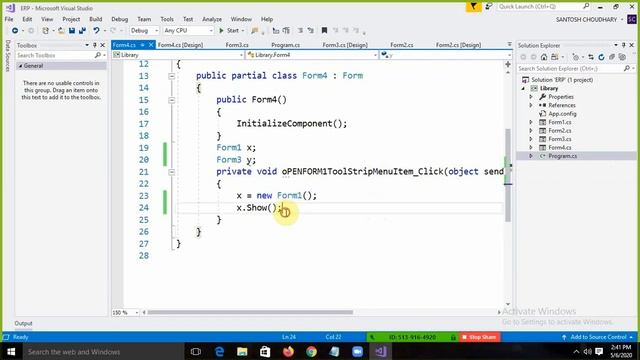Viewport: 640px width, 360px height.
Task: Switch to the Form2.cs [Design] tab
Action: tap(458, 45)
